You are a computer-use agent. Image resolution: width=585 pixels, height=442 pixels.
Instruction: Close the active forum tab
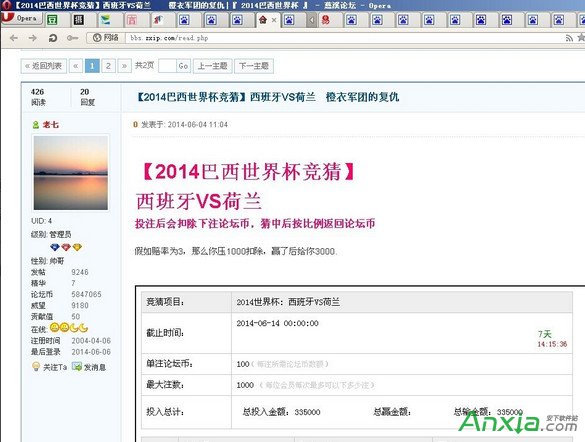tap(274, 20)
